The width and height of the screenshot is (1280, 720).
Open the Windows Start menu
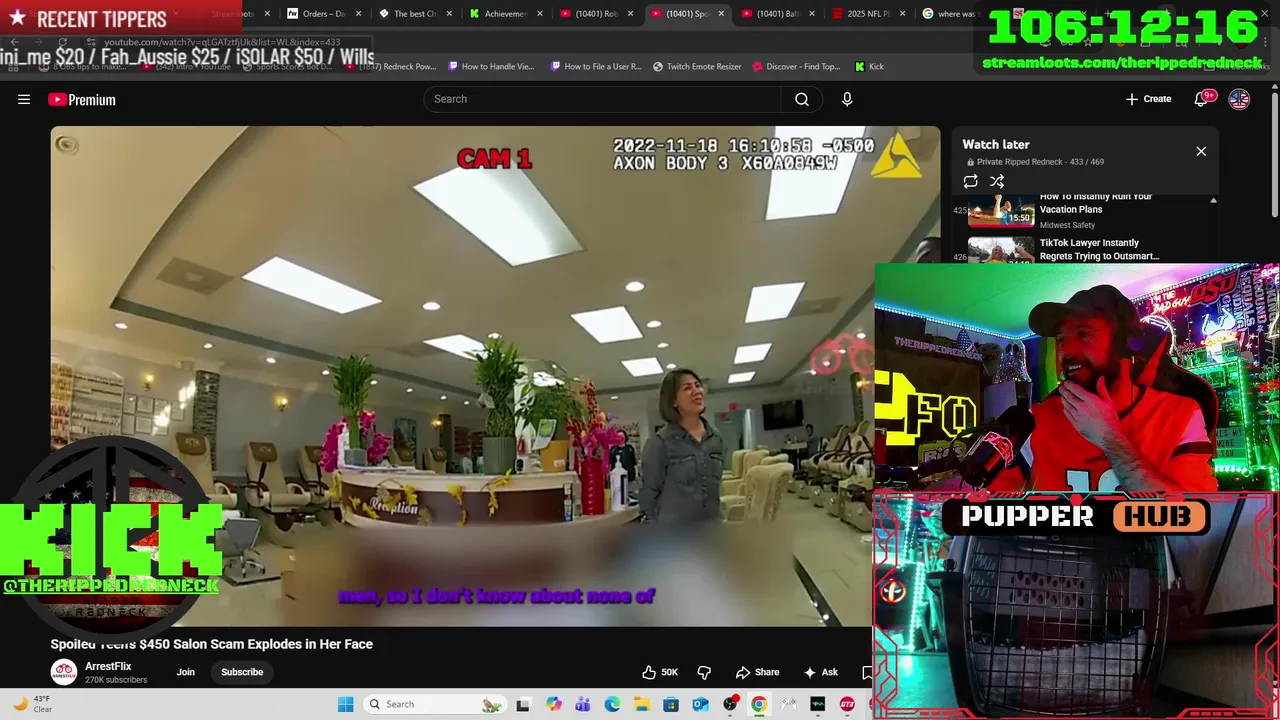(x=345, y=704)
